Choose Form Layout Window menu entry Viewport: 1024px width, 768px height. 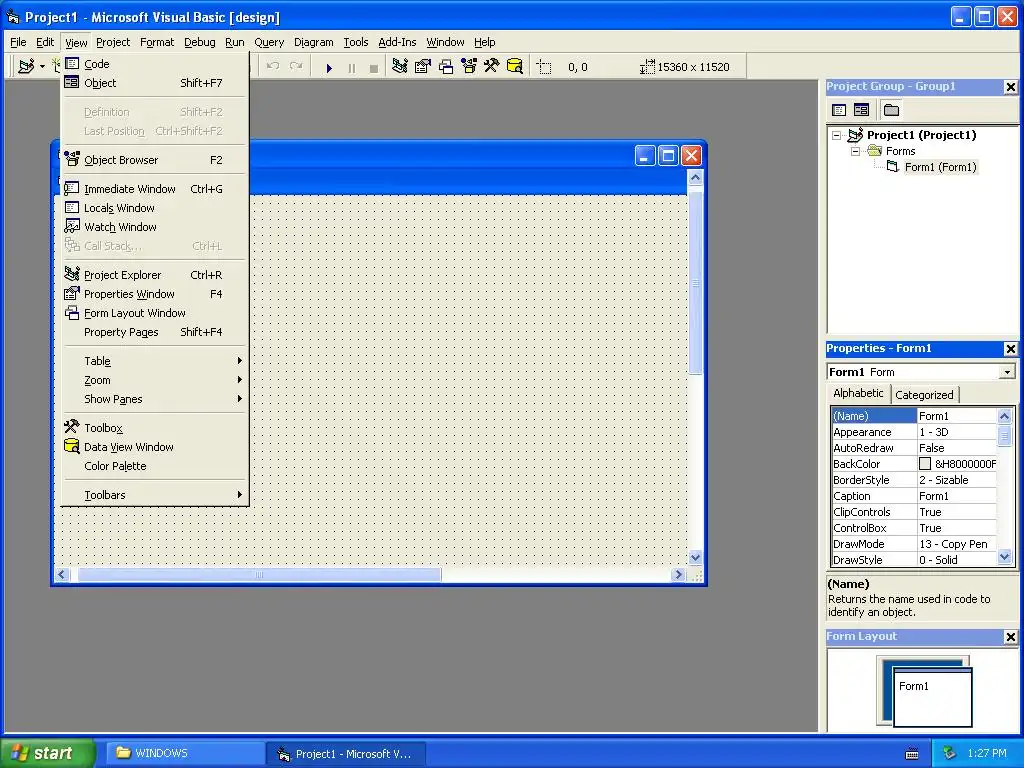click(154, 313)
